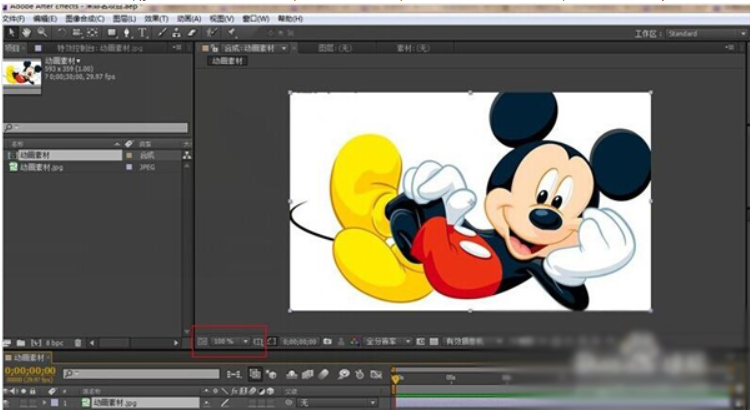Open the 编辑(E) menu

45,19
